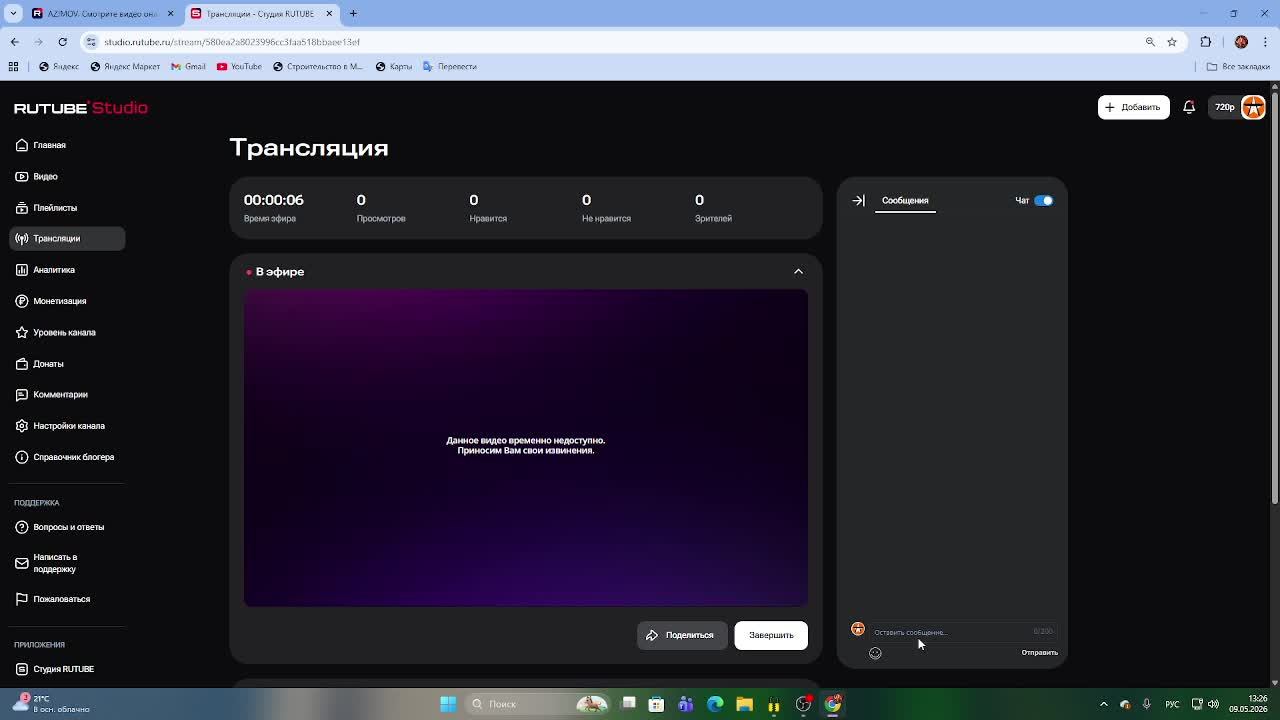The image size is (1280, 720).
Task: Click Завершить to end stream
Action: click(x=771, y=635)
